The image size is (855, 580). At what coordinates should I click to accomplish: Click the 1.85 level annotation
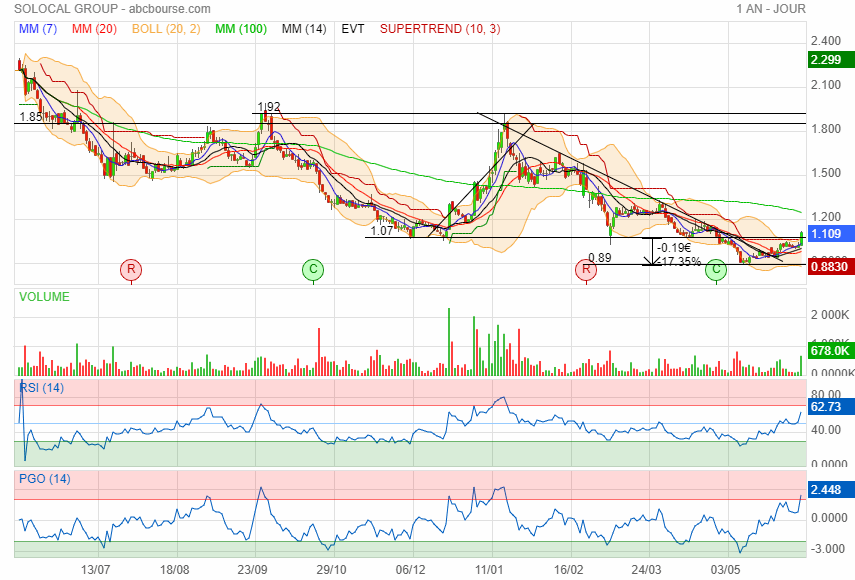click(31, 117)
